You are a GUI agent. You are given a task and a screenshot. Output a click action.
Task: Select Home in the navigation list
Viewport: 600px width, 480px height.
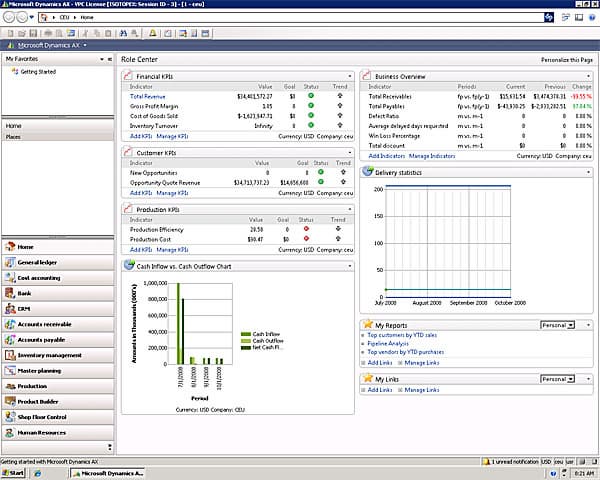57,126
